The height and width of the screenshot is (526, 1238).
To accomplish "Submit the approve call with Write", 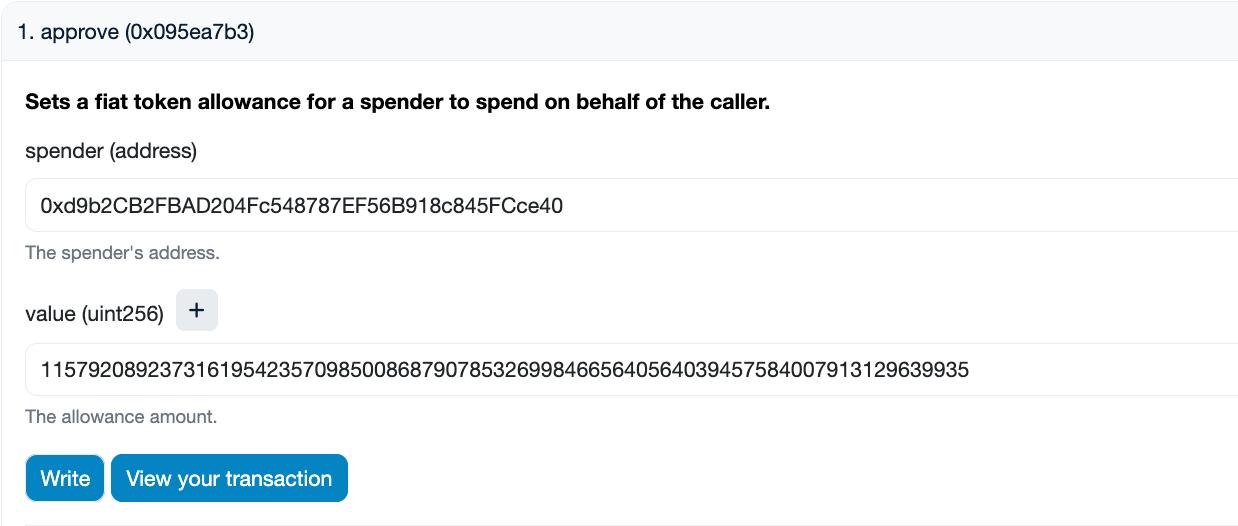I will (x=65, y=478).
